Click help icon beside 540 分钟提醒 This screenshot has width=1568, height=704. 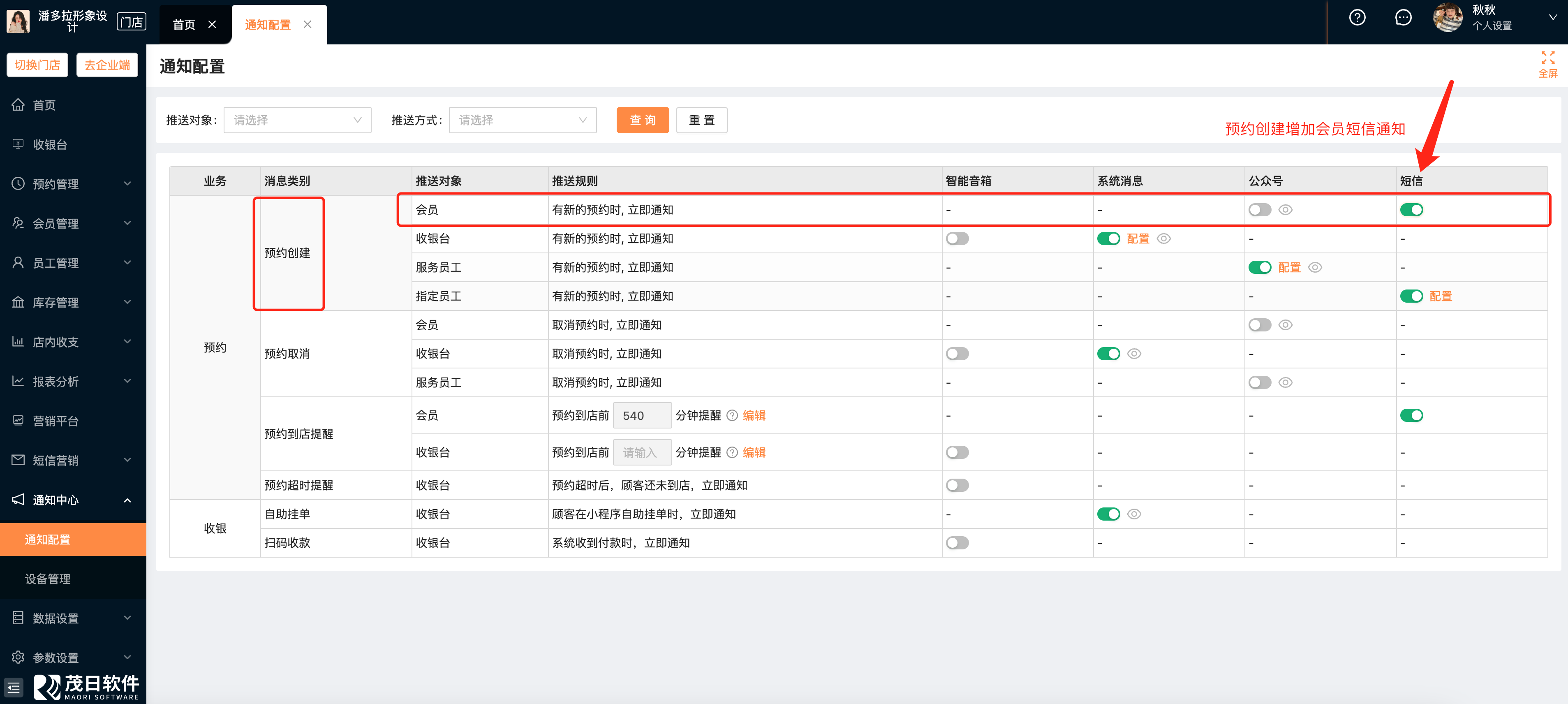(x=732, y=415)
